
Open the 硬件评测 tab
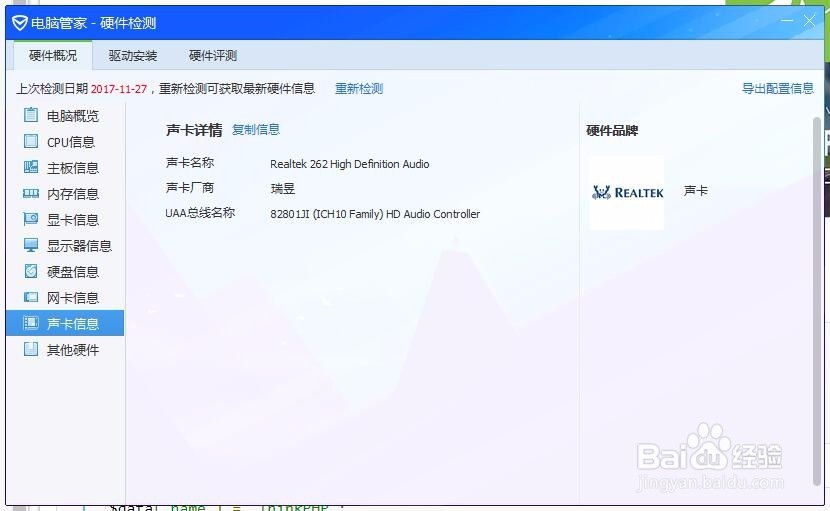213,56
